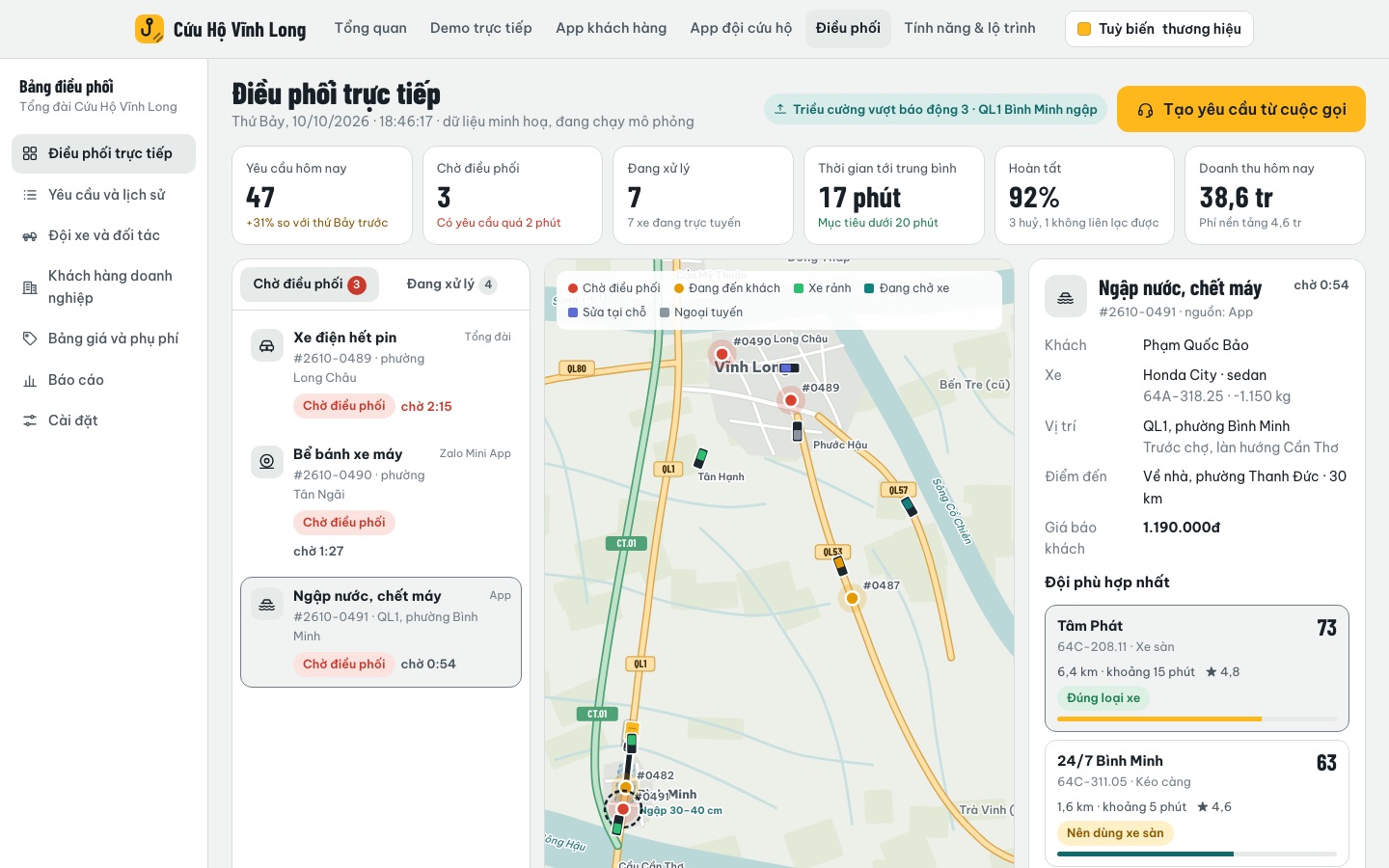Click the Khách hàng doanh nghiệp building icon
The image size is (1389, 868).
pyautogui.click(x=30, y=287)
